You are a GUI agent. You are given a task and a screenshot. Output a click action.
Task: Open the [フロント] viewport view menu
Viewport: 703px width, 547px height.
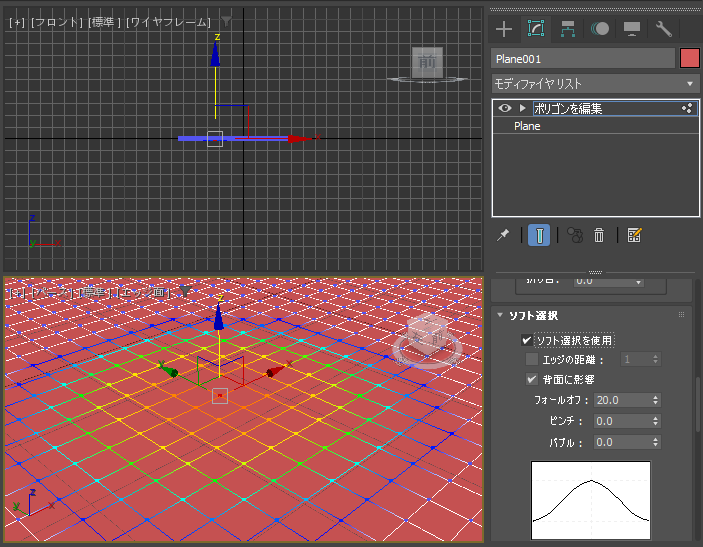click(57, 22)
